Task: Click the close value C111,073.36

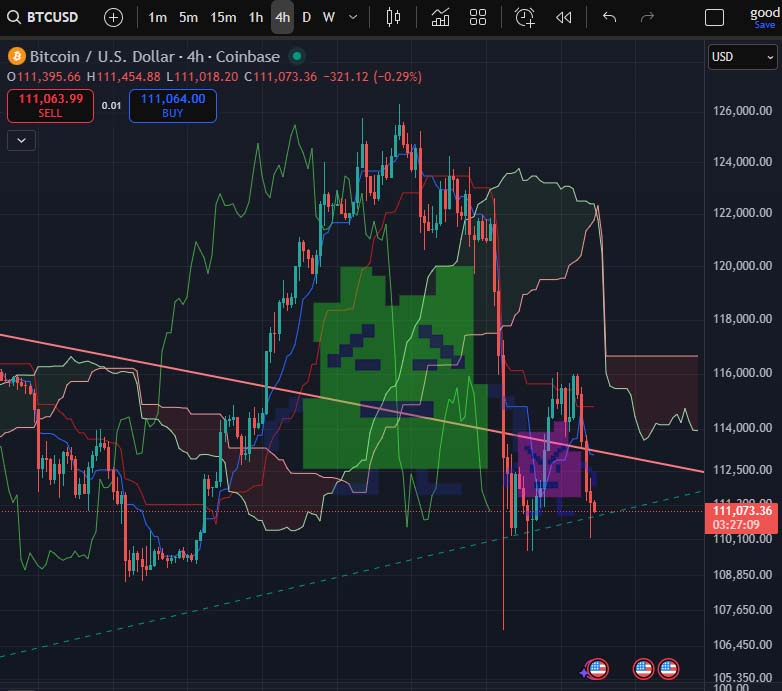Action: pyautogui.click(x=280, y=77)
